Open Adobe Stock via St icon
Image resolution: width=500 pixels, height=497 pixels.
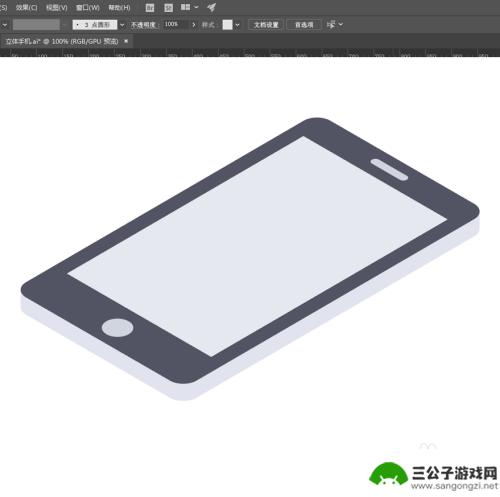(168, 7)
